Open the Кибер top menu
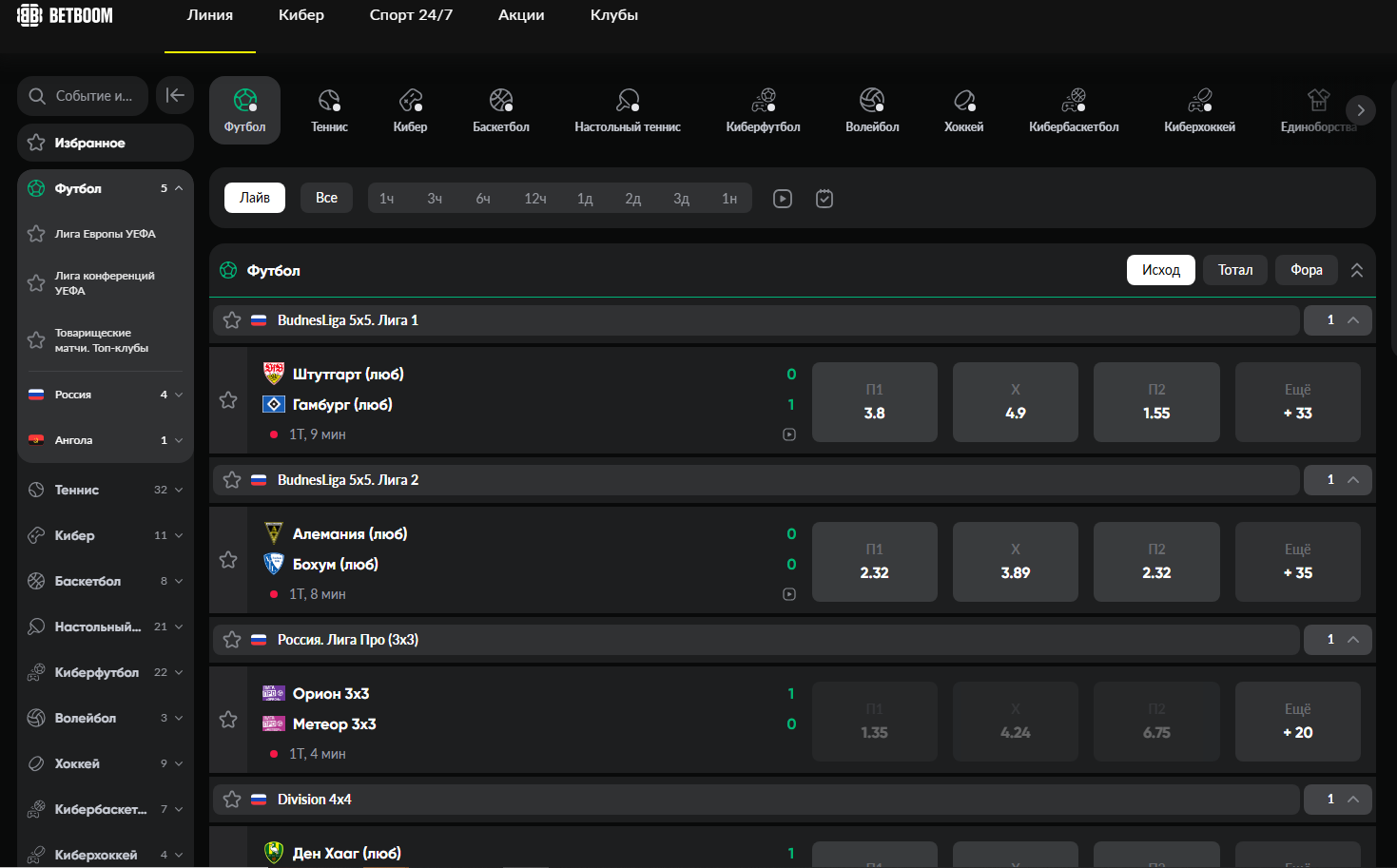 click(x=301, y=15)
